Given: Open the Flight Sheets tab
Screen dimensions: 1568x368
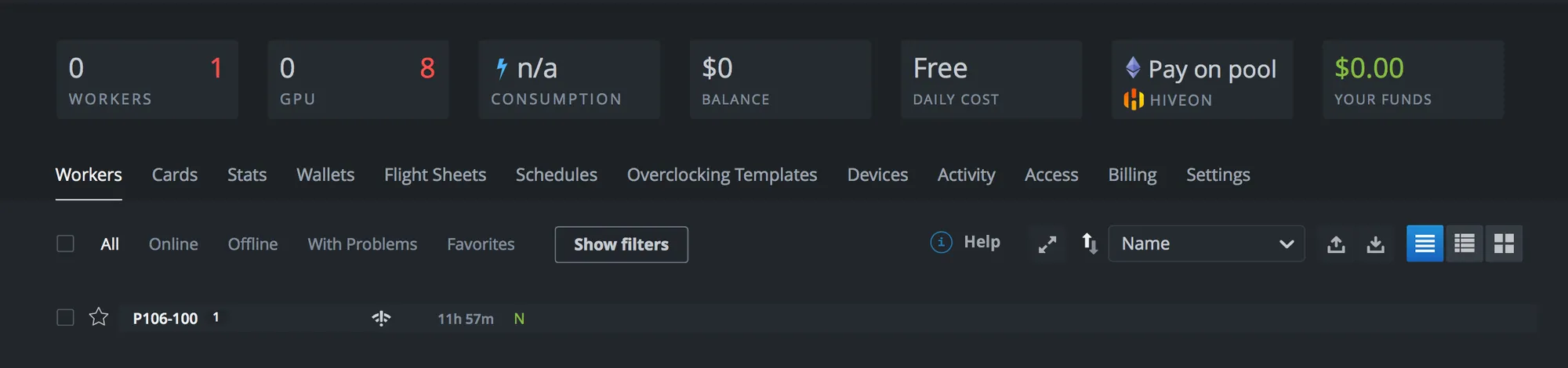Looking at the screenshot, I should coord(435,175).
